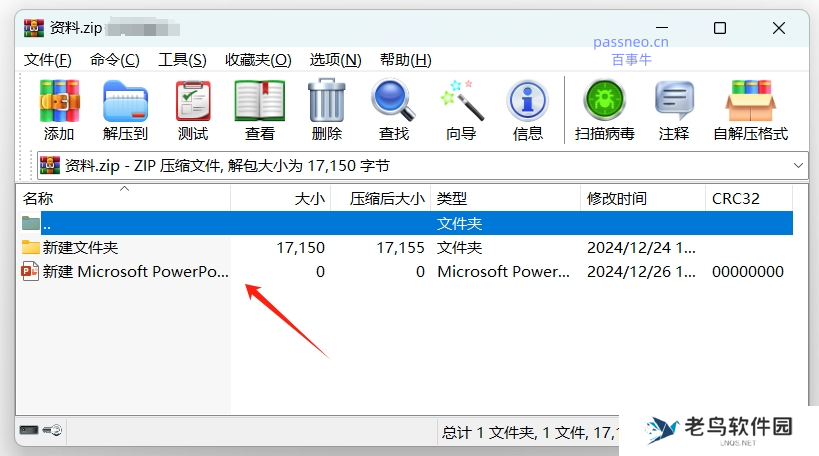The height and width of the screenshot is (456, 819).
Task: Click archive icon in address bar
Action: (50, 165)
